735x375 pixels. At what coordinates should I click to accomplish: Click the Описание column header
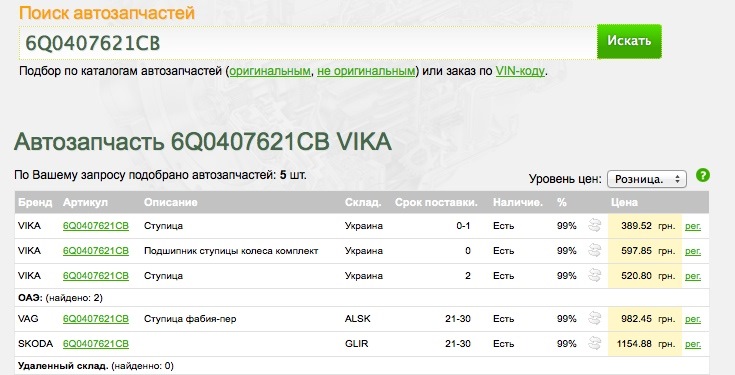171,202
